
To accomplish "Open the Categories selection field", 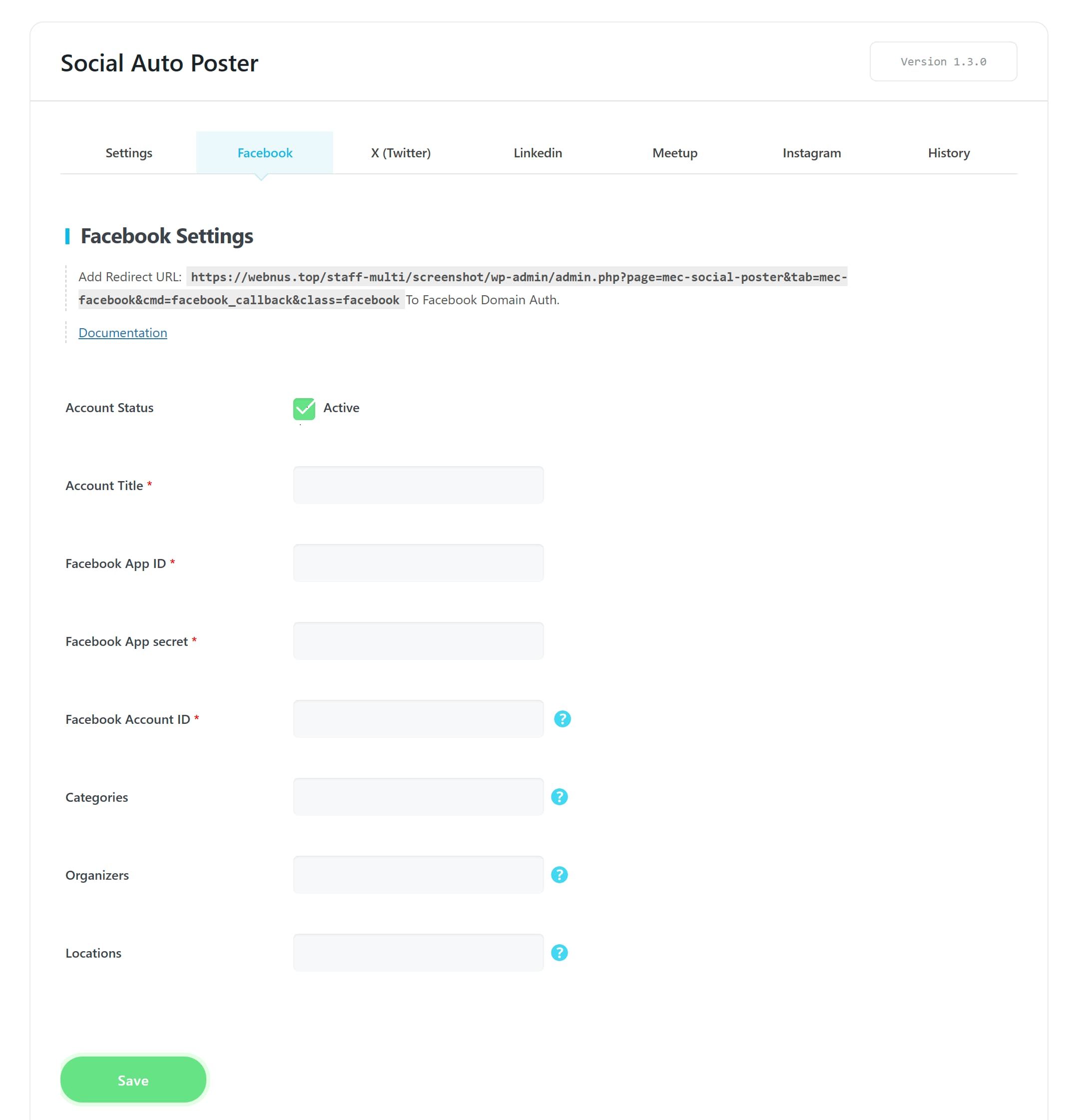I will (x=418, y=796).
